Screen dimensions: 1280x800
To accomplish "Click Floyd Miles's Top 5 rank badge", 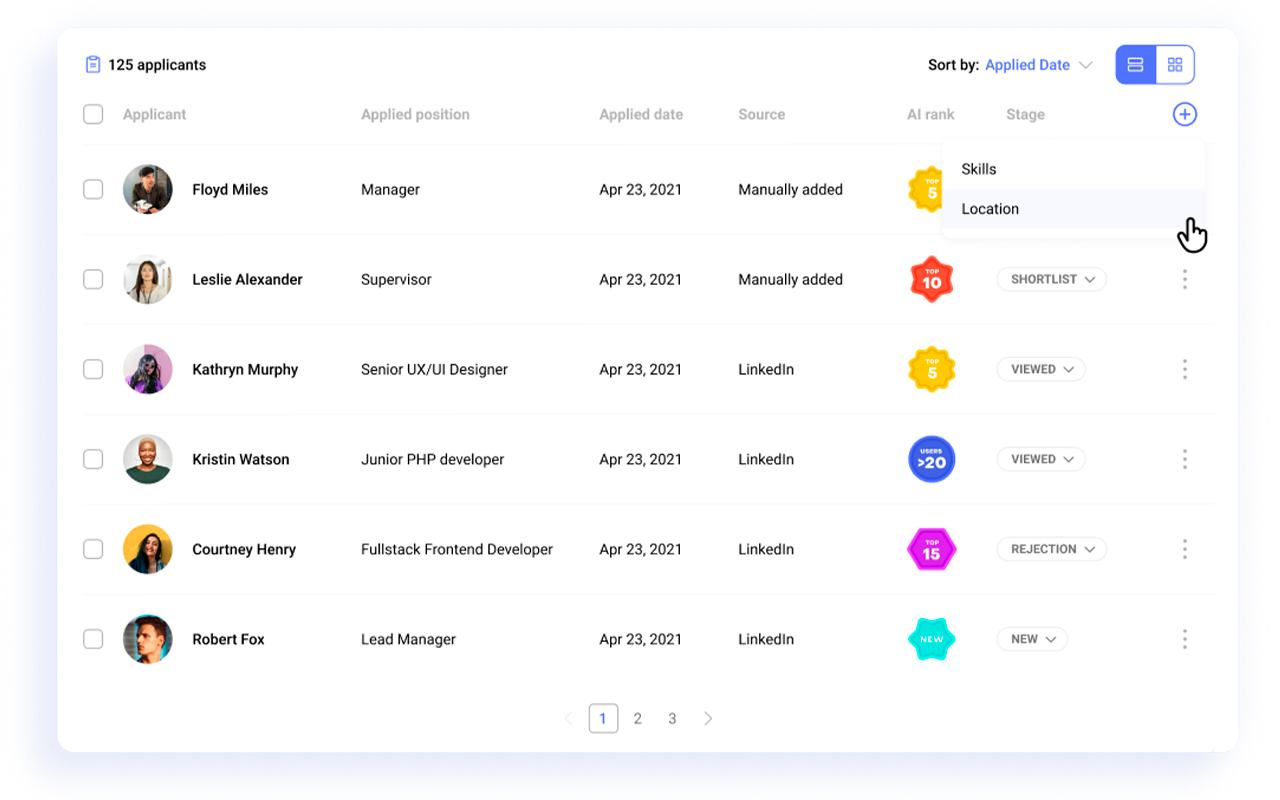I will pos(927,189).
